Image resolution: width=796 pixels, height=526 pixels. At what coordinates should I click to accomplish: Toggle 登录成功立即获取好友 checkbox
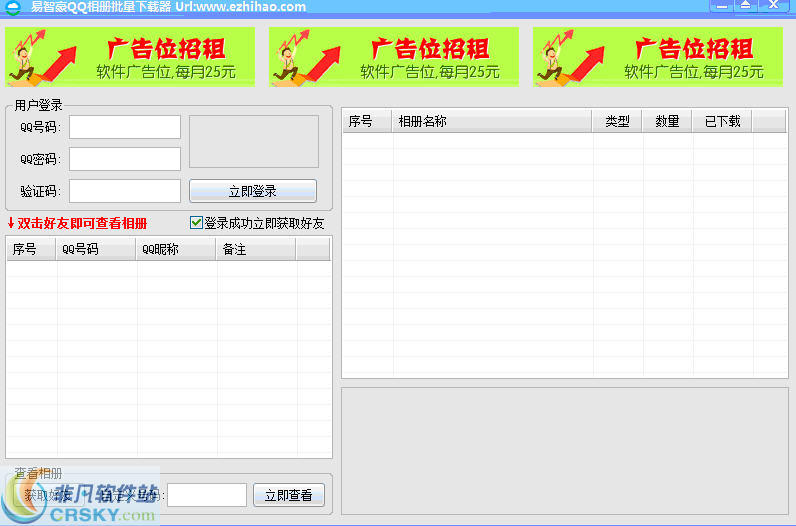(x=196, y=223)
